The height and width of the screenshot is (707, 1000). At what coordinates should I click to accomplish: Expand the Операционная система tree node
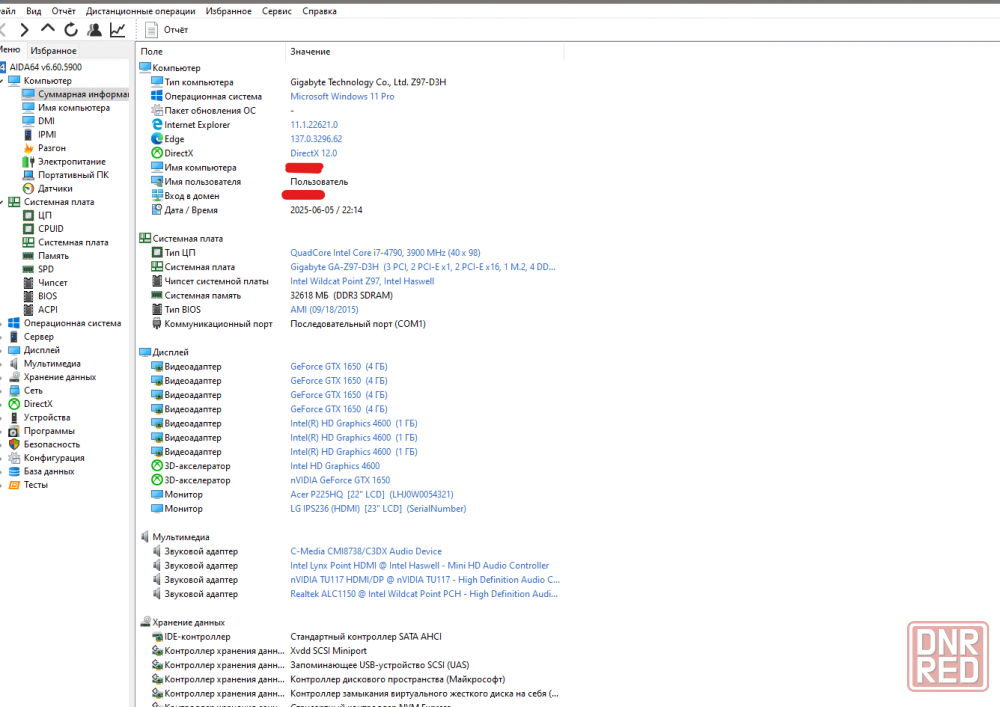coord(2,323)
